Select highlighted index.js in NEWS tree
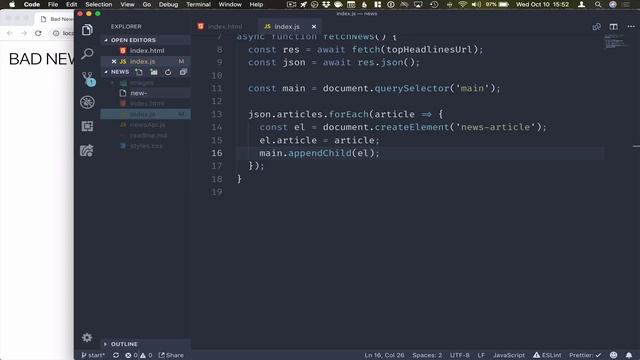 pos(146,114)
